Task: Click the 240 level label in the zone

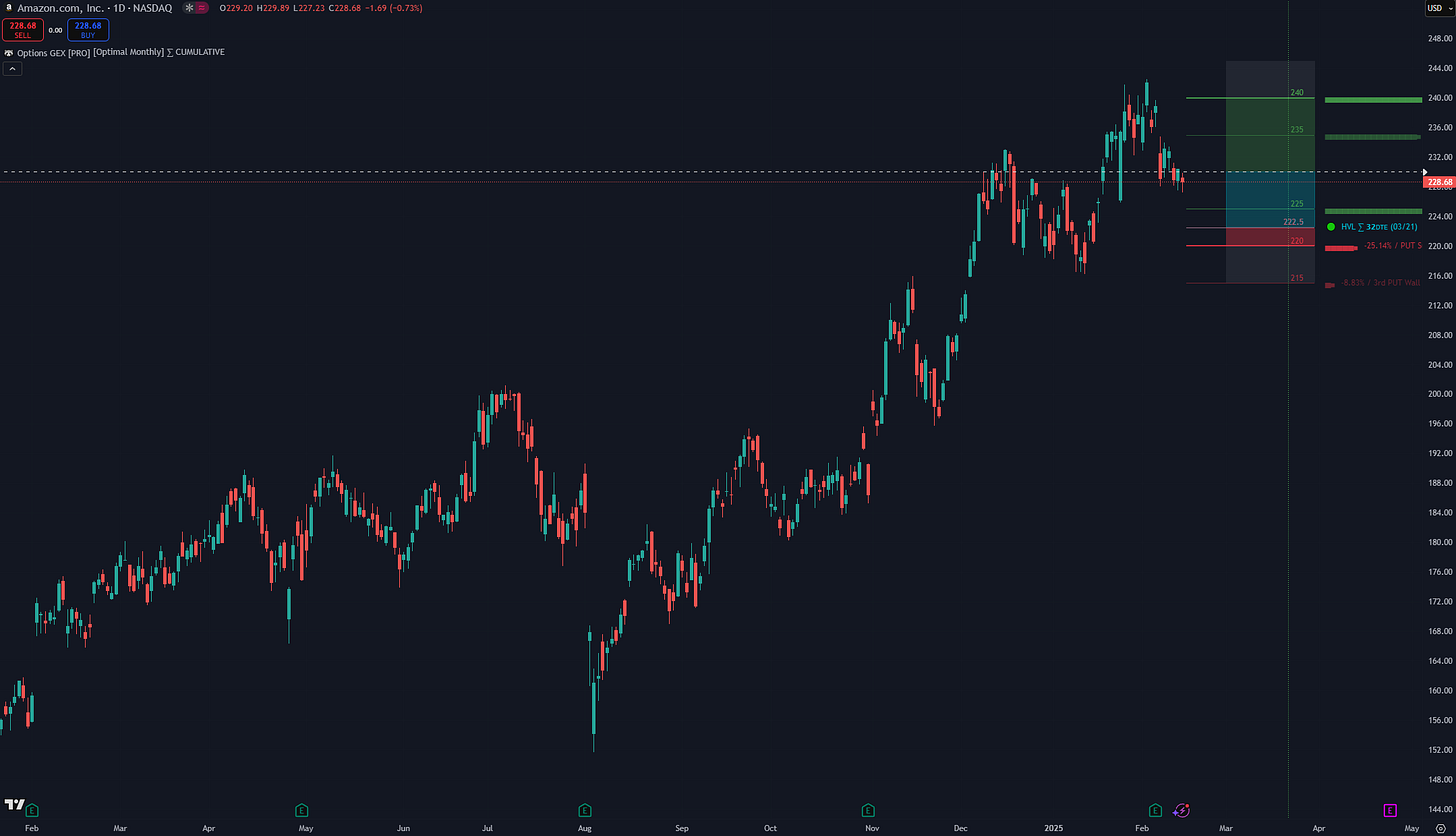Action: (1297, 92)
